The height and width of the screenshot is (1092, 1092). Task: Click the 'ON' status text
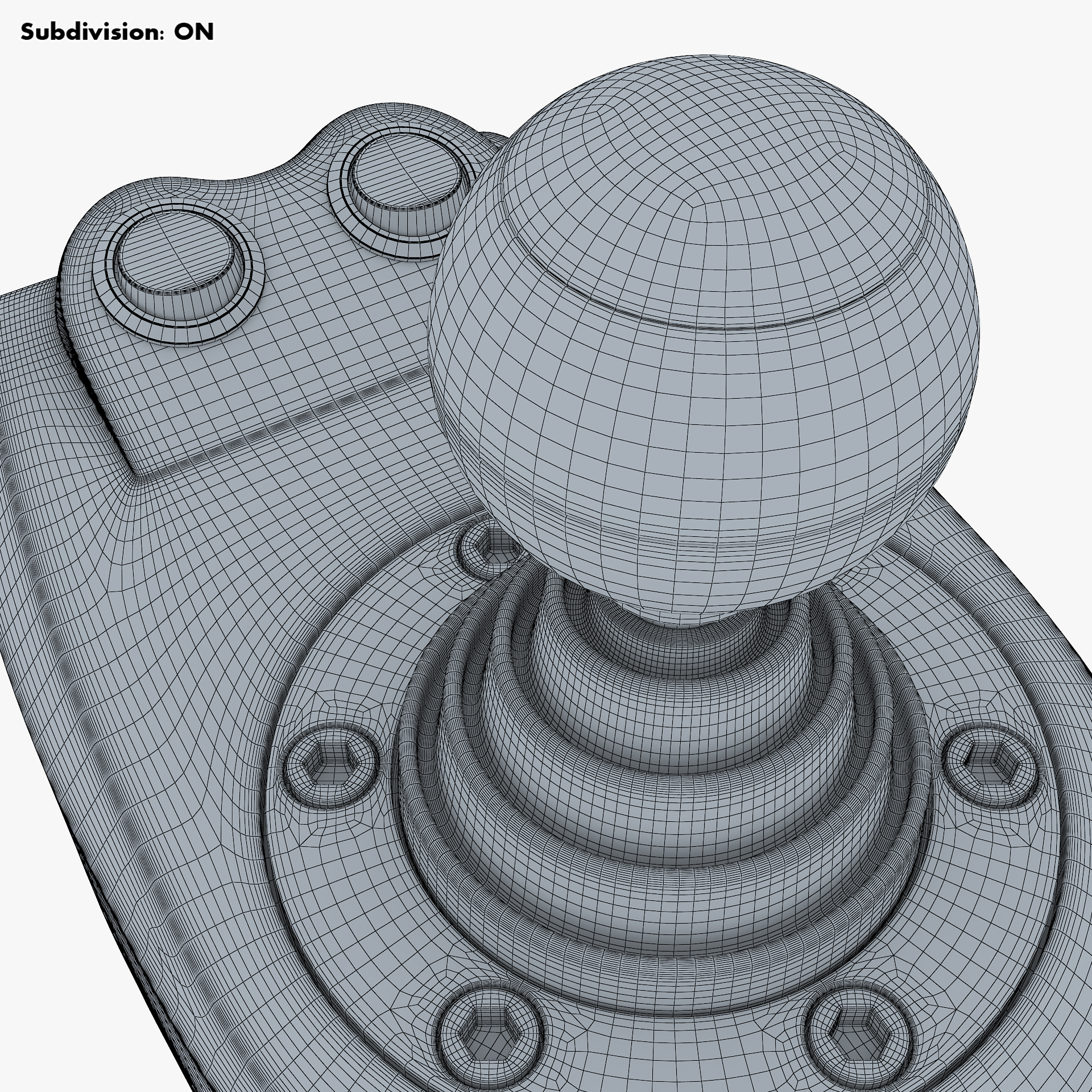[194, 32]
